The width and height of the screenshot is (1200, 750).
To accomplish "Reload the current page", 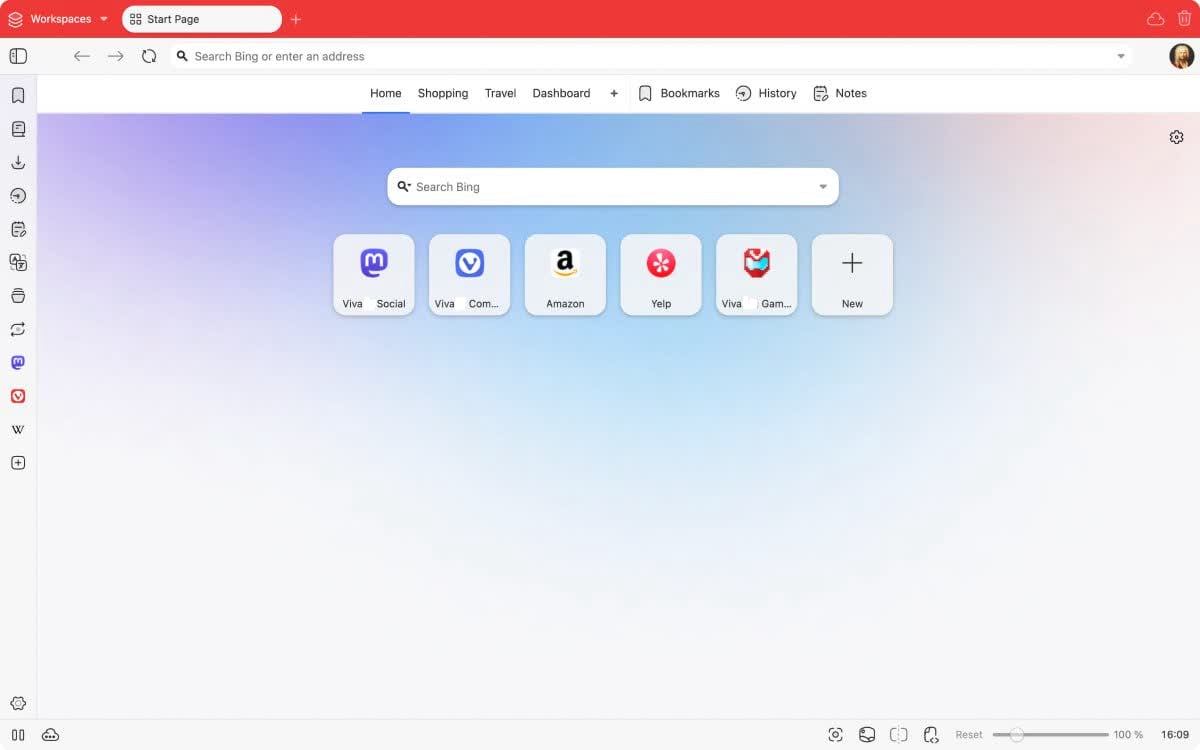I will coord(149,57).
